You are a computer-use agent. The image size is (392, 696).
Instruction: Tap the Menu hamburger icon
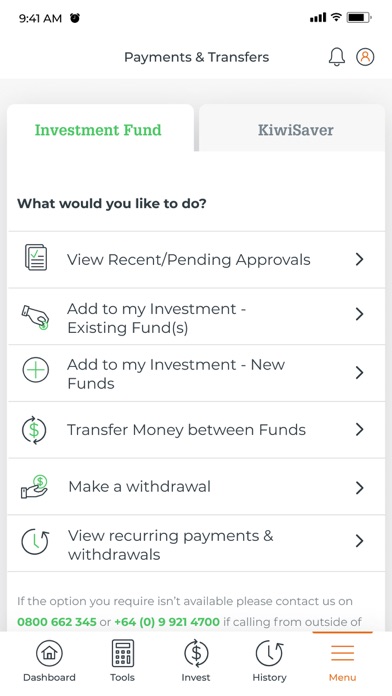point(342,653)
